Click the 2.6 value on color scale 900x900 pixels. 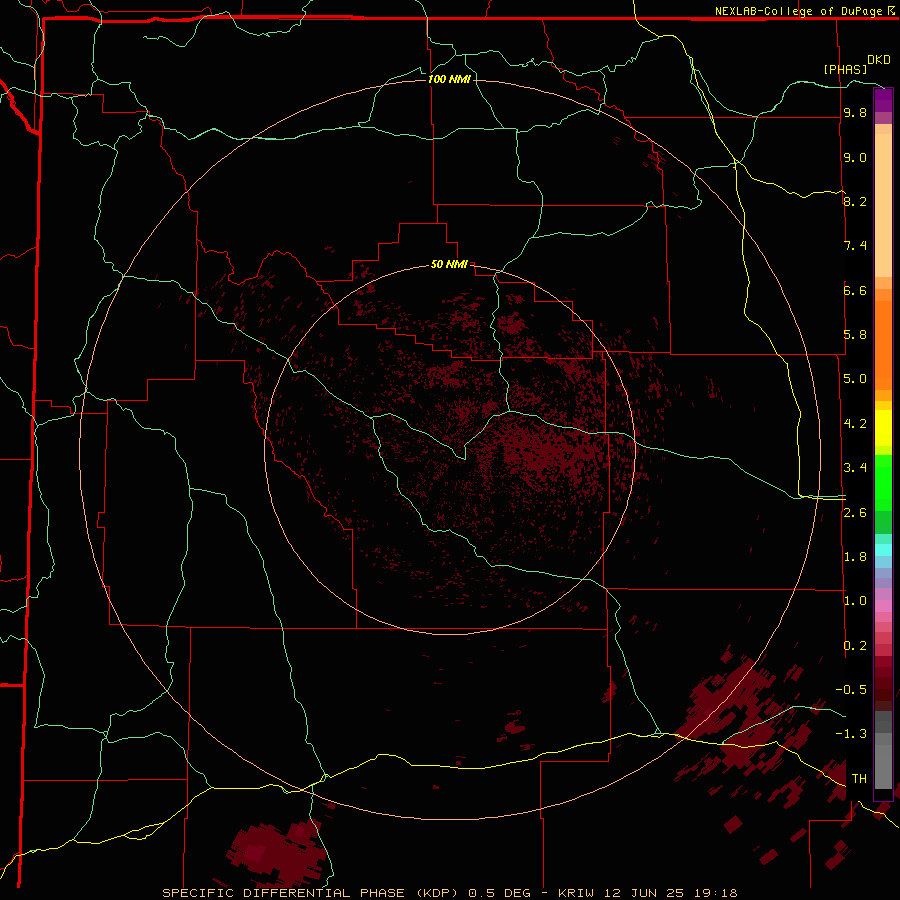[x=855, y=513]
